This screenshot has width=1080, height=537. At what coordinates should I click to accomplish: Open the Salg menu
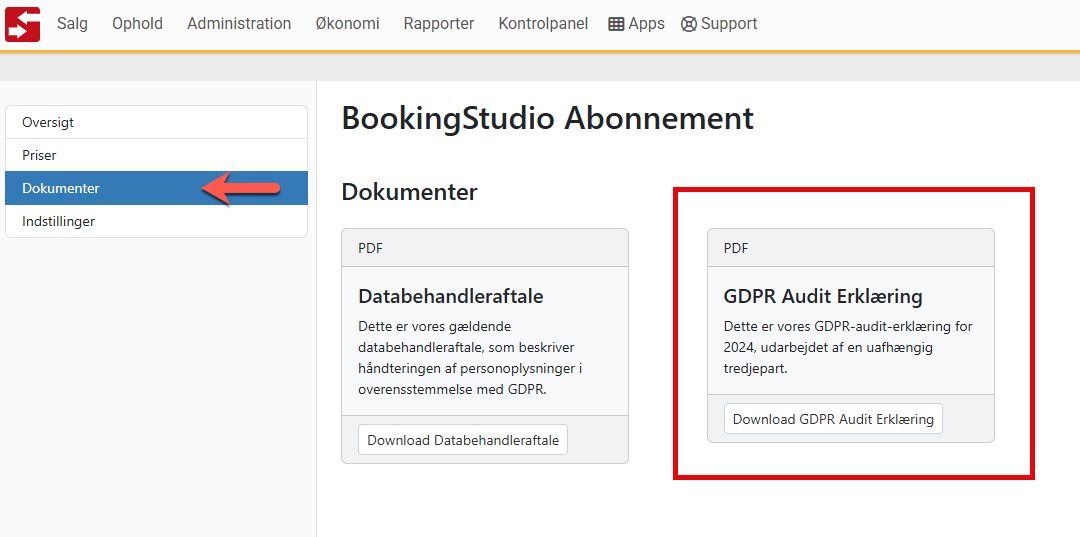click(x=72, y=23)
